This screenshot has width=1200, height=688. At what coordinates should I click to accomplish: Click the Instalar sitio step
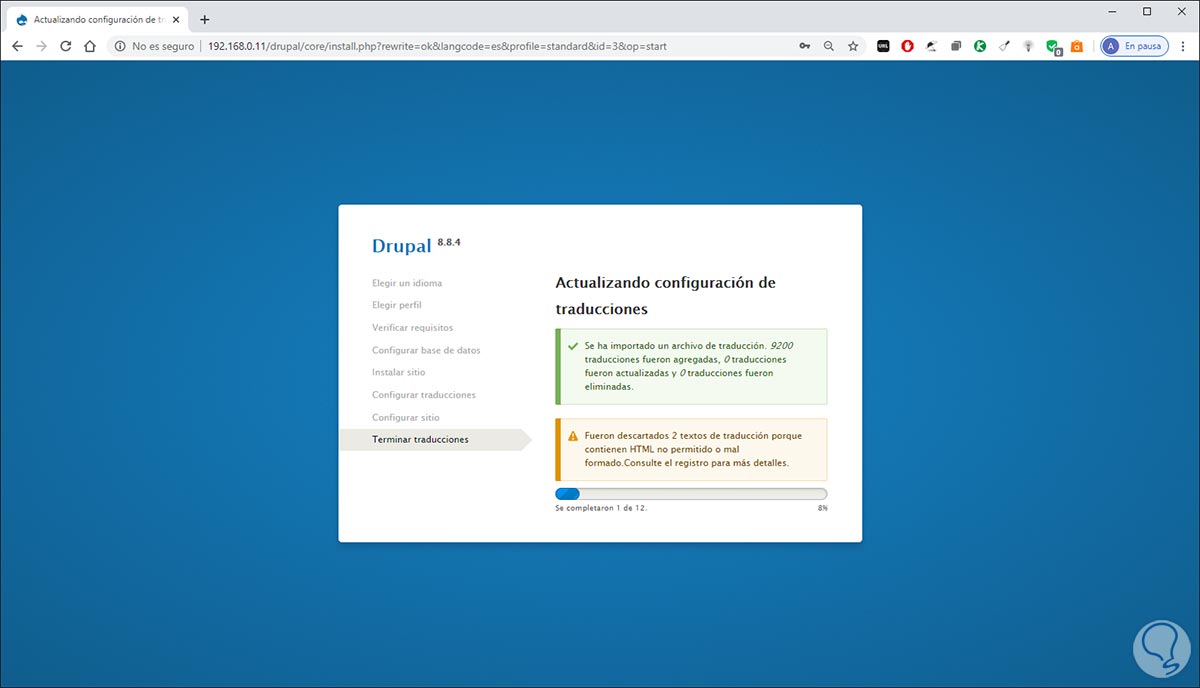click(398, 372)
